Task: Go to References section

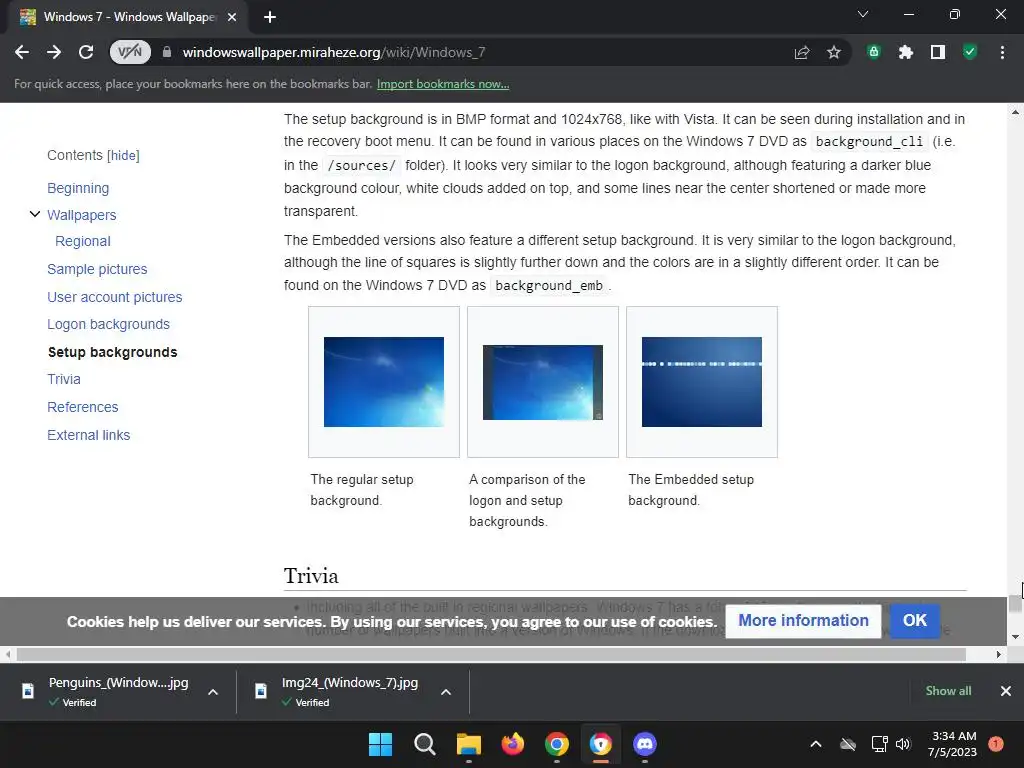Action: click(x=82, y=407)
